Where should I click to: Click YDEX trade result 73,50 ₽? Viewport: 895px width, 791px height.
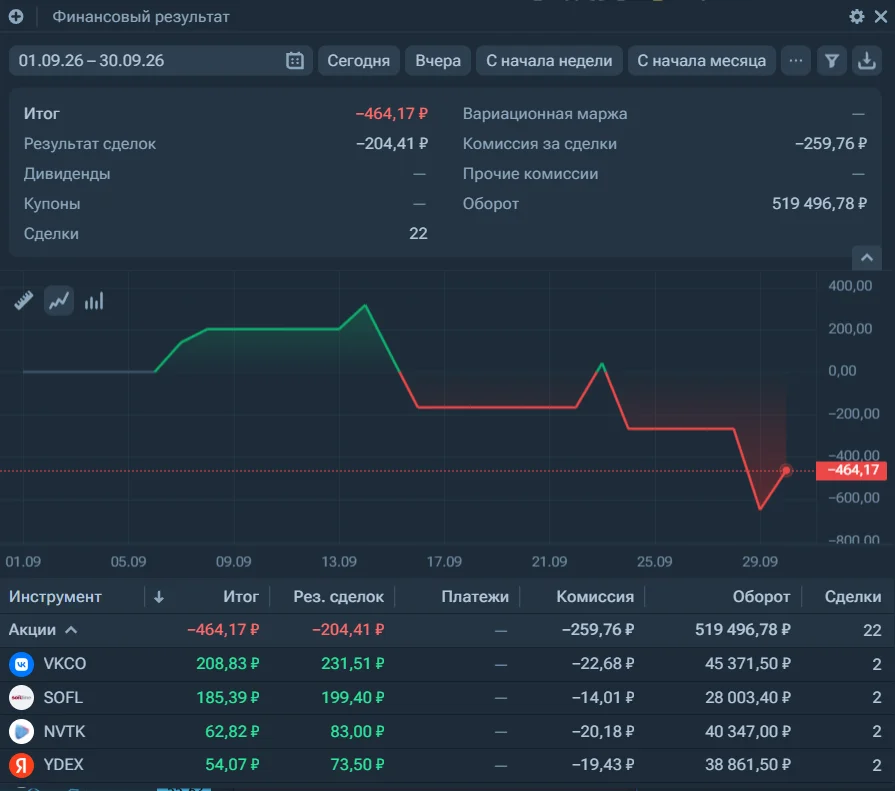click(x=357, y=765)
